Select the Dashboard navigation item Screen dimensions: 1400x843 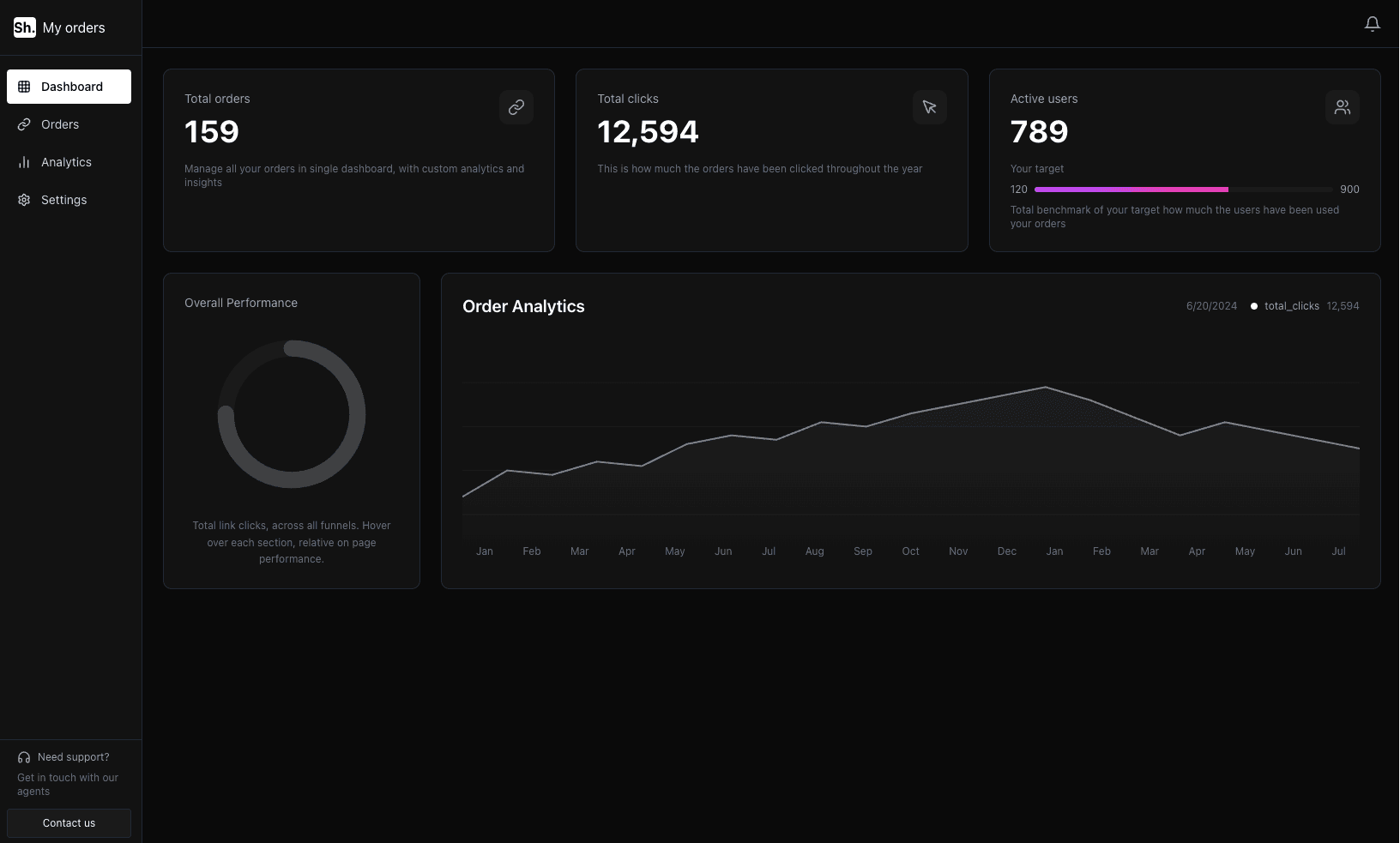click(x=70, y=86)
